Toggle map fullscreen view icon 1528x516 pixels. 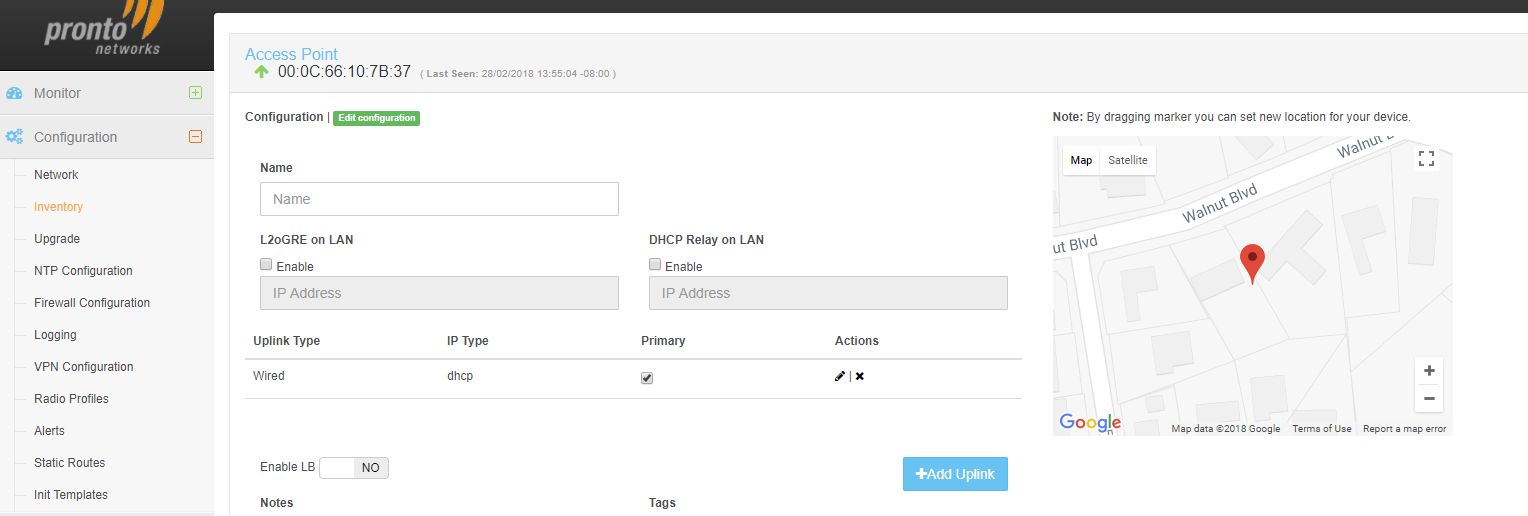point(1427,159)
